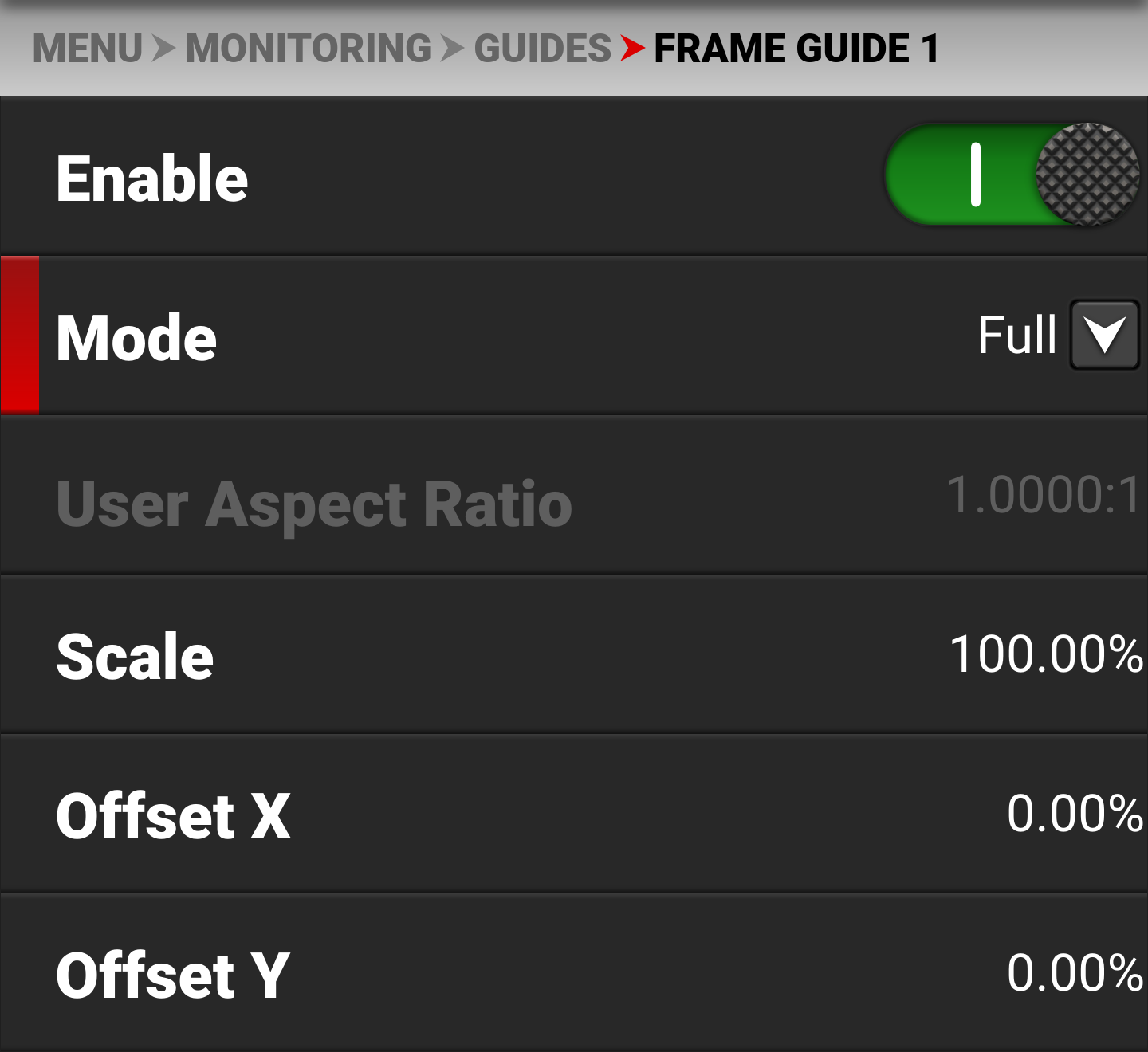This screenshot has width=1148, height=1052.
Task: Click the chevron between MENU and MONITORING
Action: pos(163,49)
